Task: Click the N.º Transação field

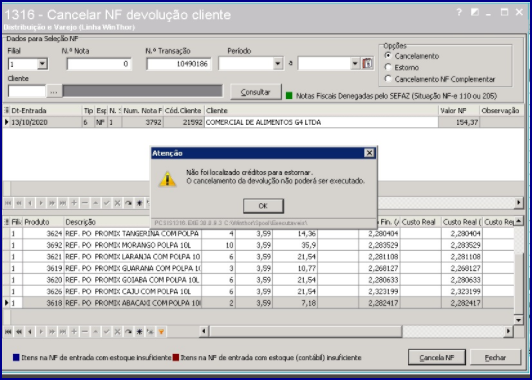Action: tap(178, 64)
